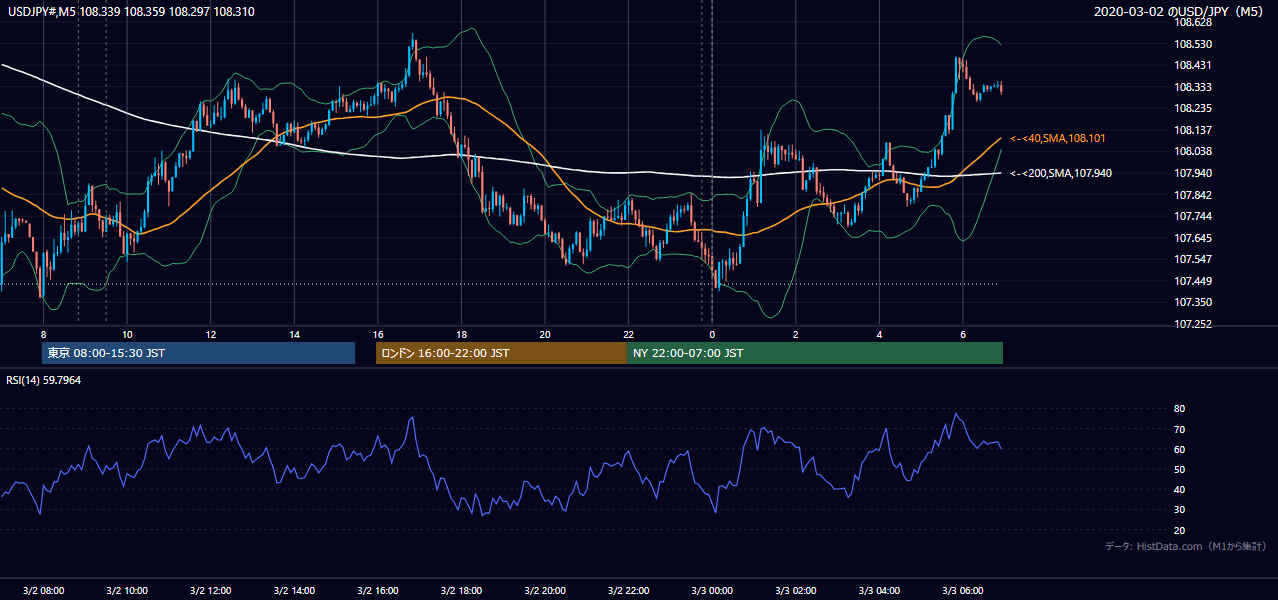Click hour tick 12 under price chart
This screenshot has height=600, width=1278.
tap(211, 334)
